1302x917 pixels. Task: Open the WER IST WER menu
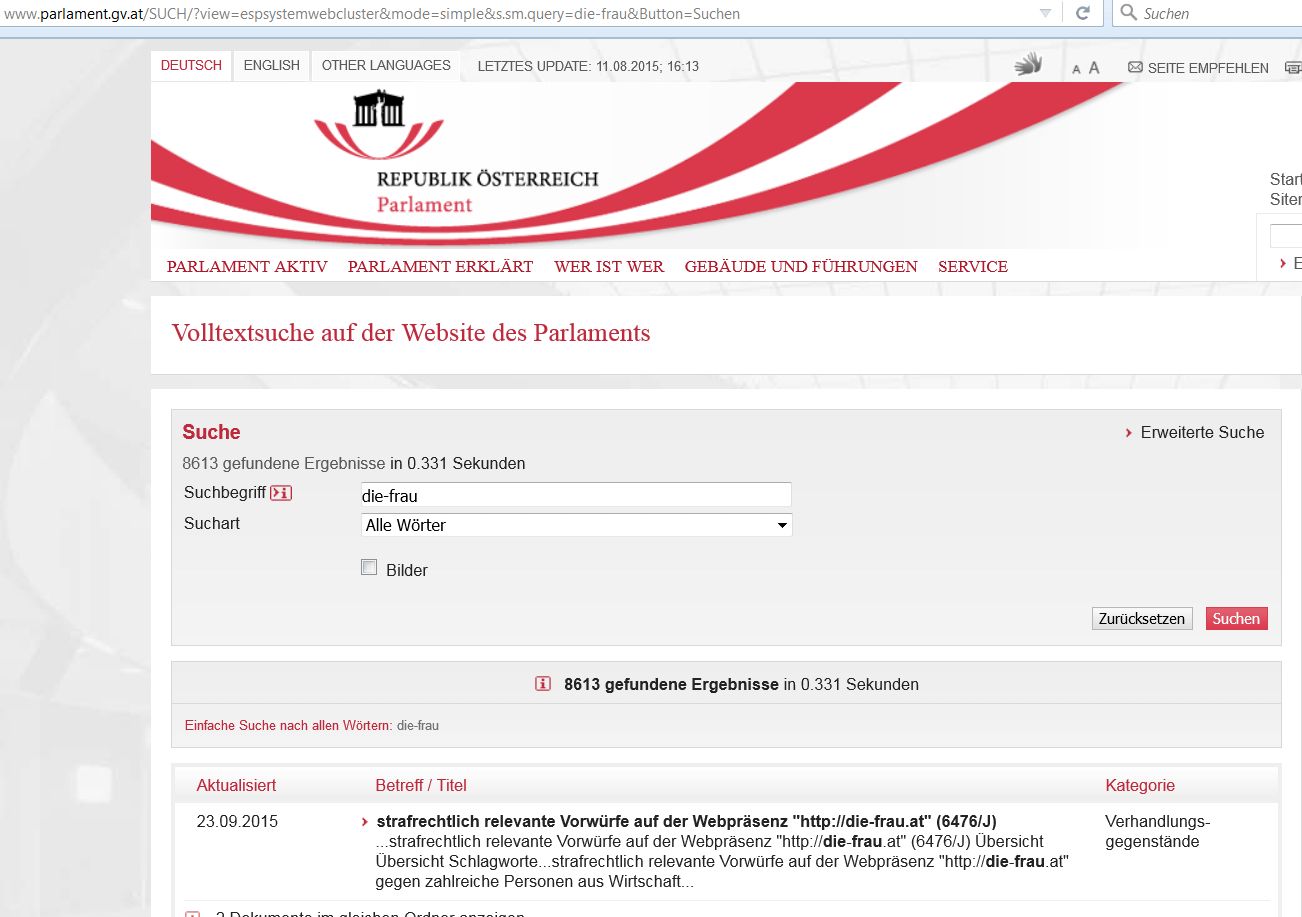609,266
